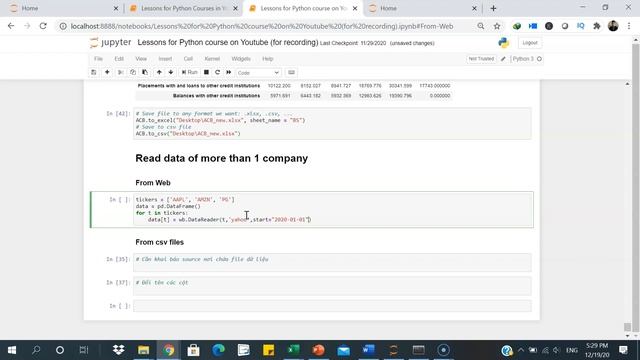Open the cell type Code dropdown
640x360 pixels.
pyautogui.click(x=258, y=73)
